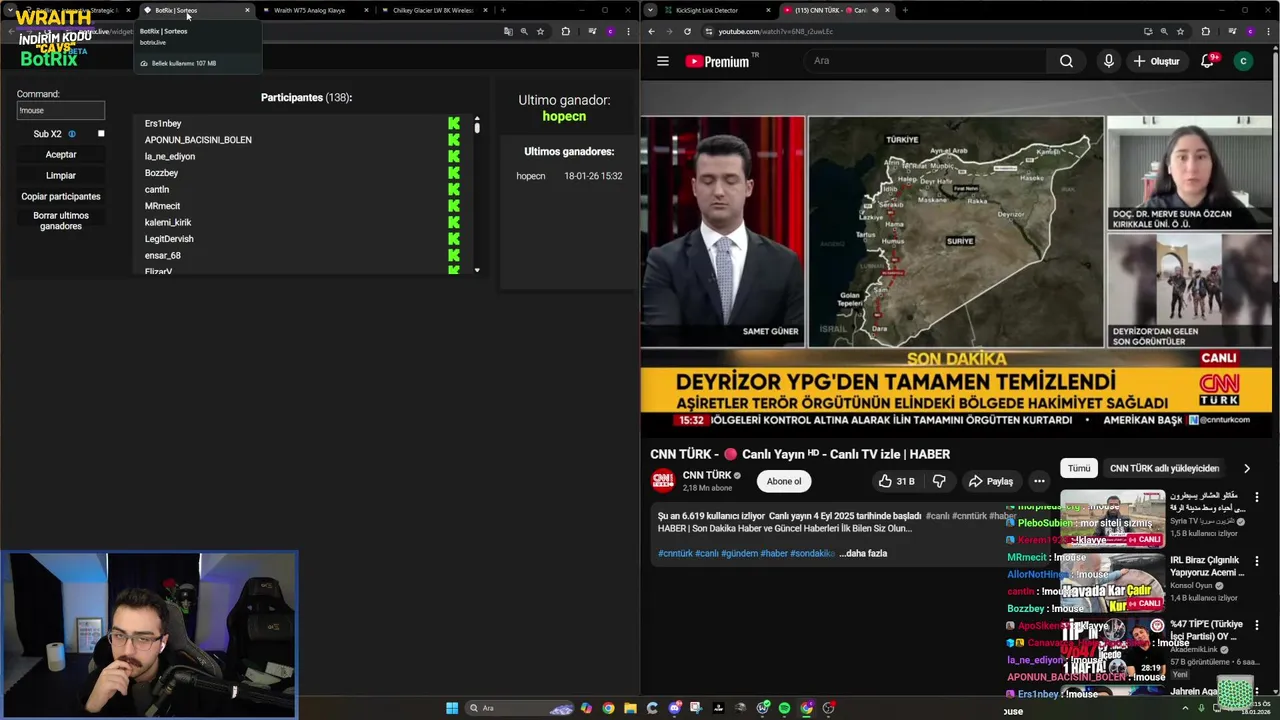This screenshot has width=1280, height=720.
Task: Open Windows Start menu
Action: point(452,708)
